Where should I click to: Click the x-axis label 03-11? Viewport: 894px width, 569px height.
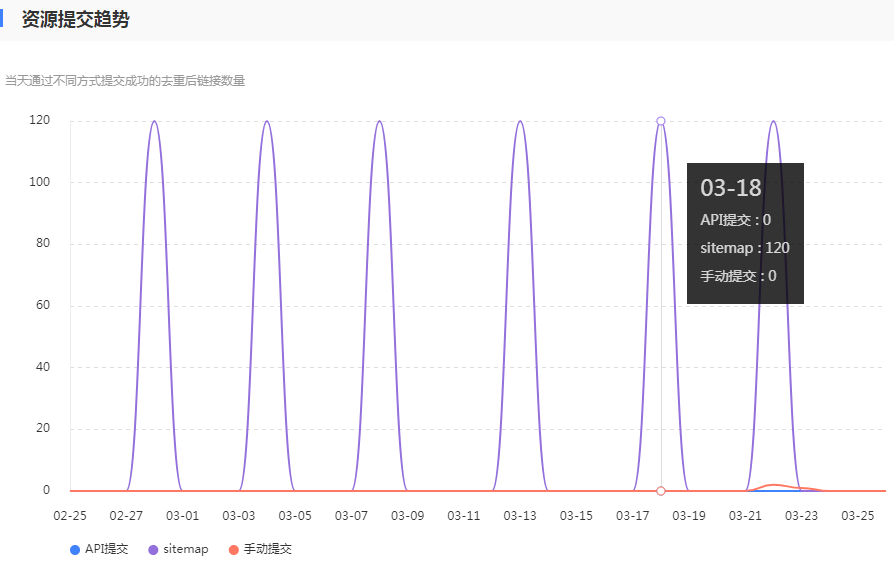(464, 516)
